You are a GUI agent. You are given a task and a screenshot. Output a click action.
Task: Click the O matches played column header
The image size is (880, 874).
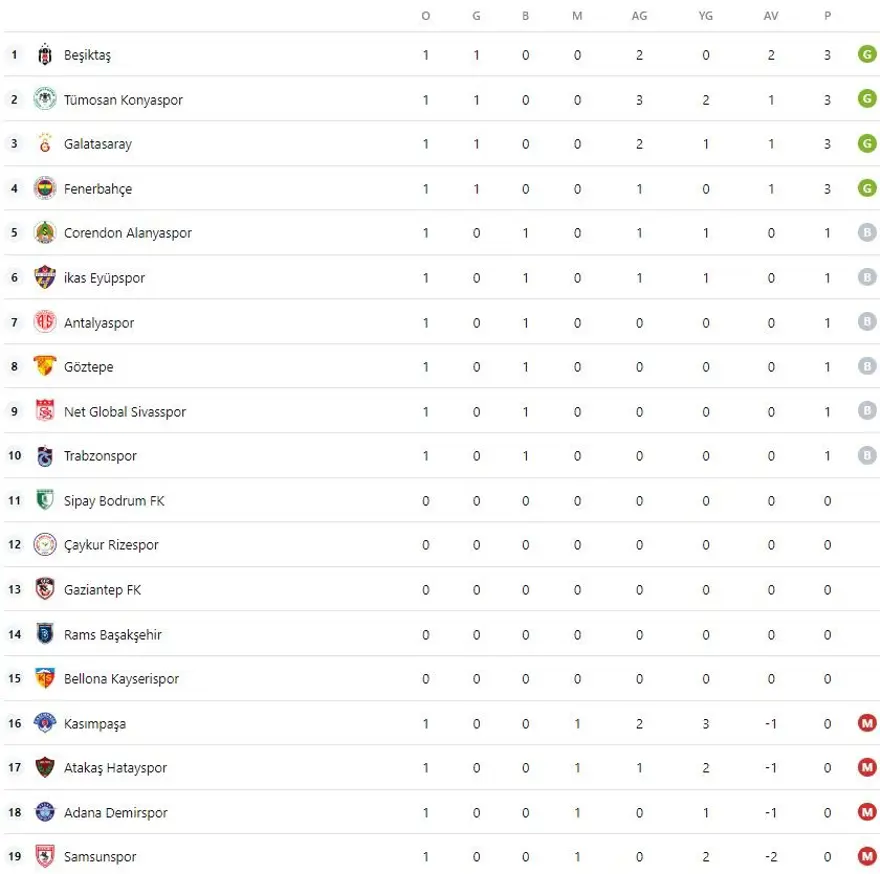point(426,16)
